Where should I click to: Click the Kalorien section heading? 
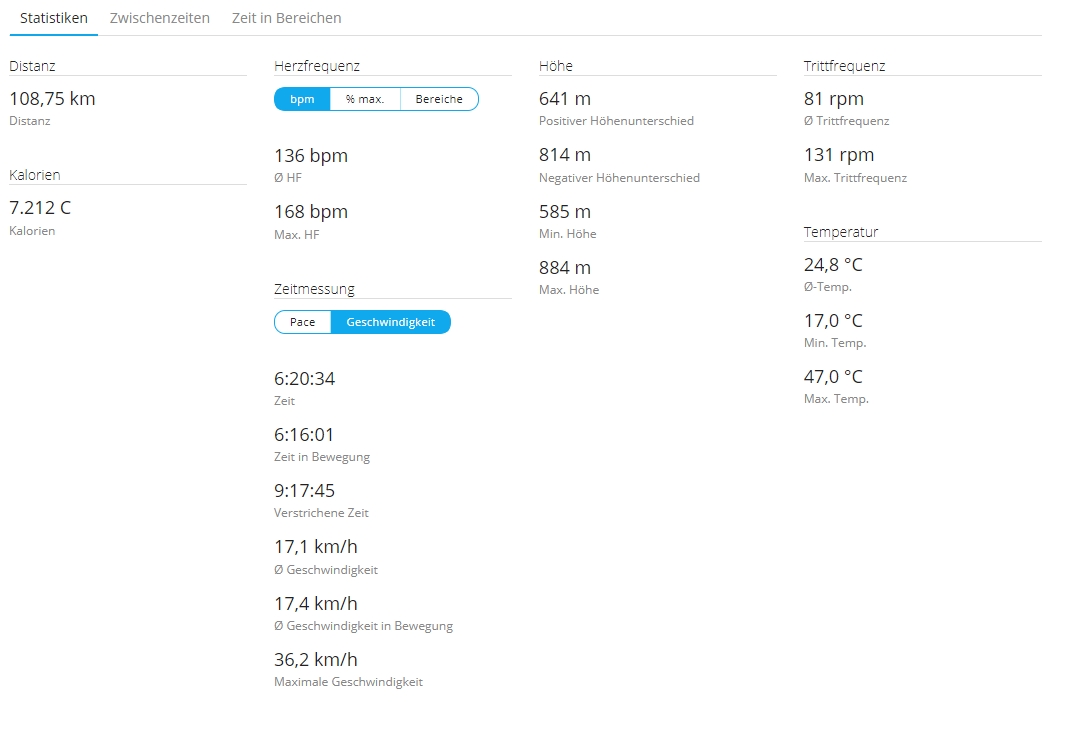[35, 175]
